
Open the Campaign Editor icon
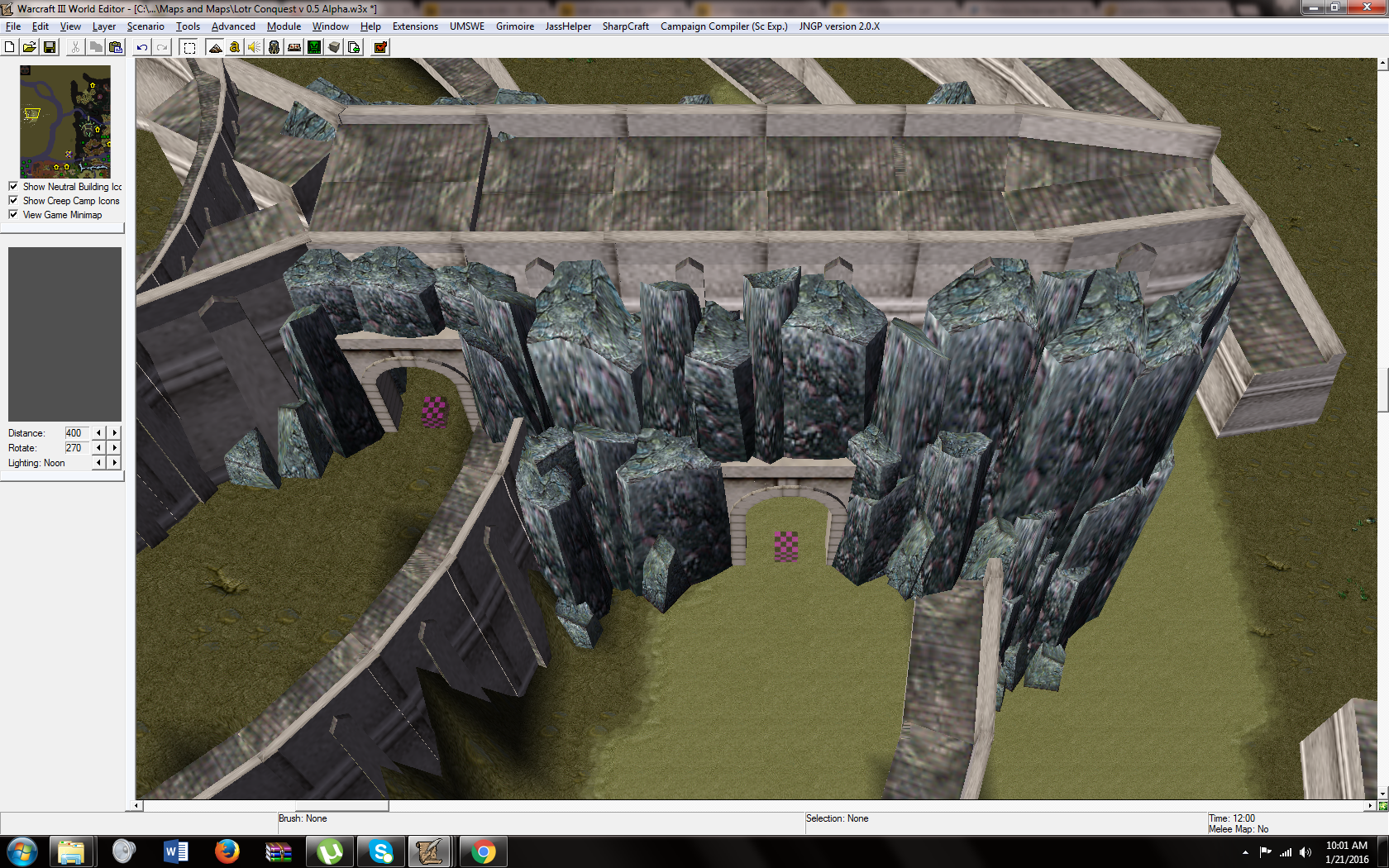click(x=294, y=47)
